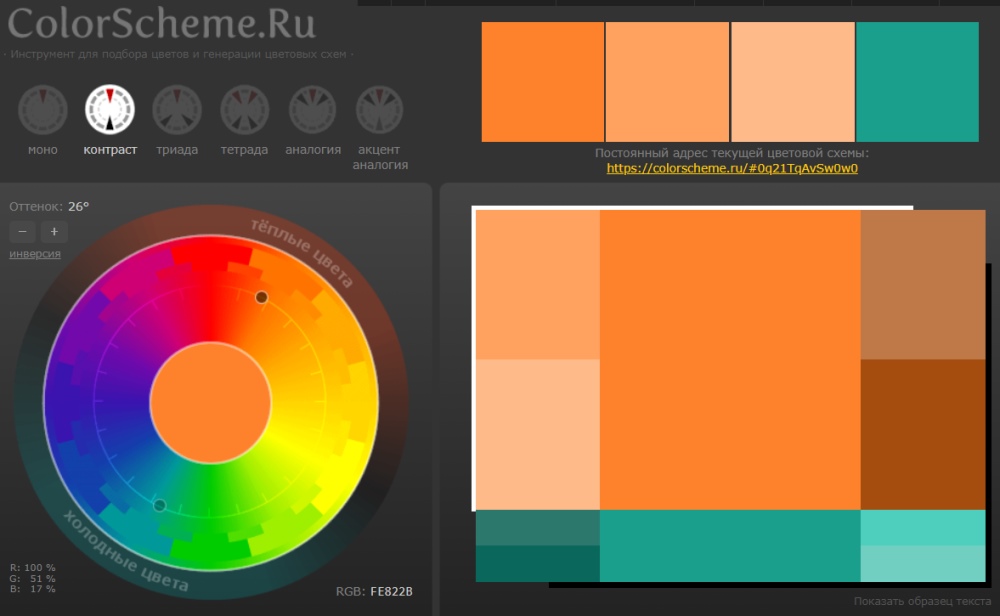The height and width of the screenshot is (616, 1000).
Task: Click the ColorScheme.Ru logo
Action: 162,23
